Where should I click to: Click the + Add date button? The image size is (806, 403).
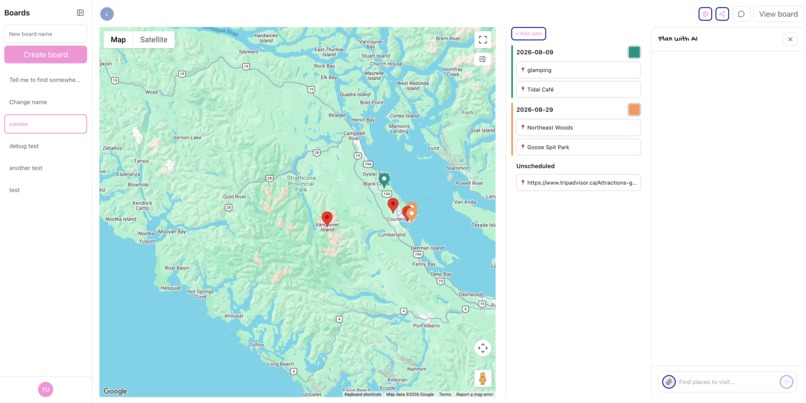coord(528,33)
